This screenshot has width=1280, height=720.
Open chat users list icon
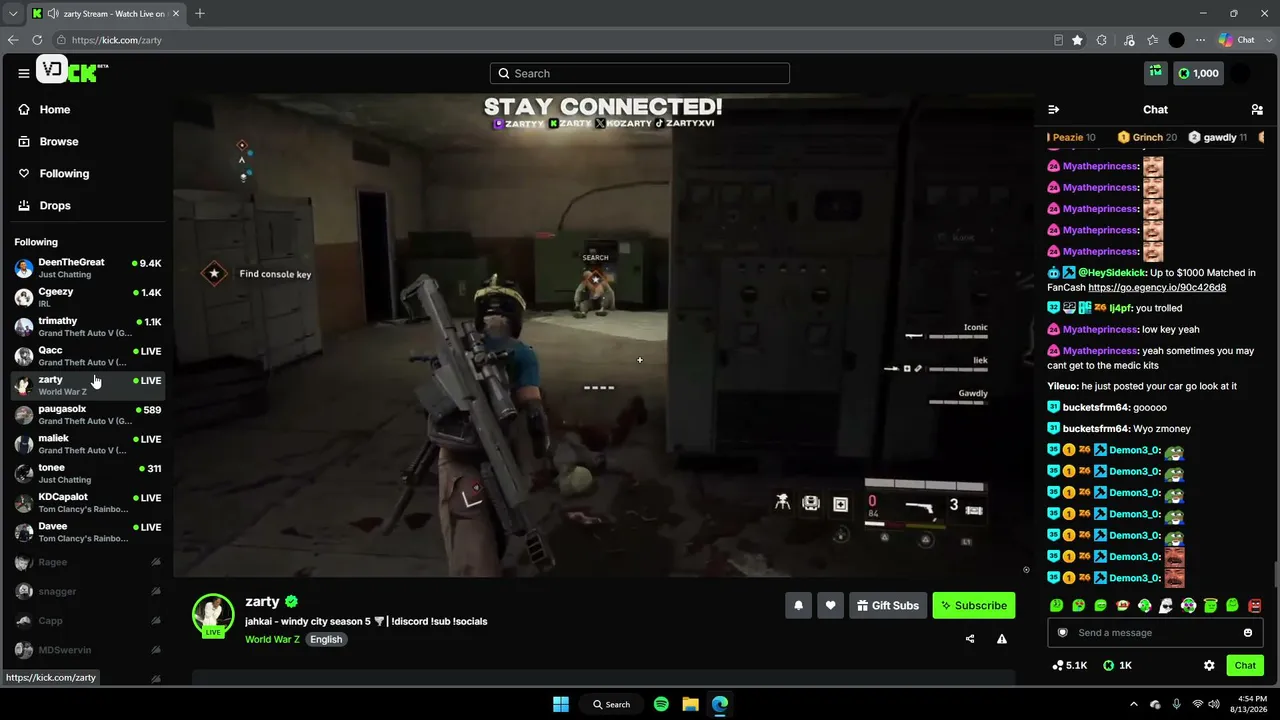coord(1257,110)
